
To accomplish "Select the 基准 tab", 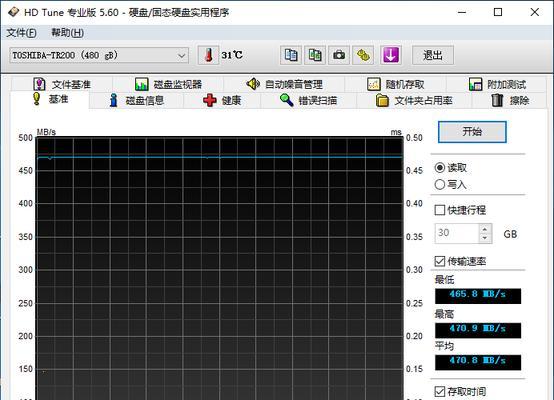I will coord(50,99).
